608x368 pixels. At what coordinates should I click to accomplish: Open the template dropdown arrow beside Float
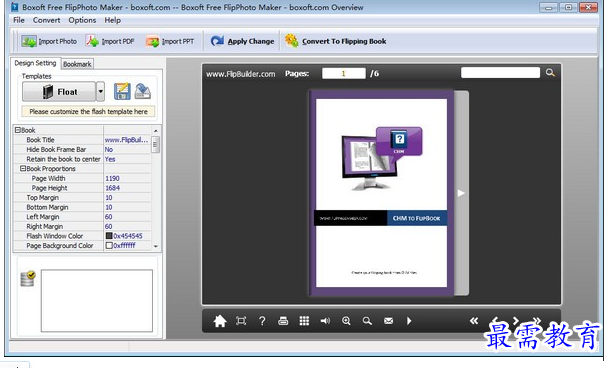100,92
